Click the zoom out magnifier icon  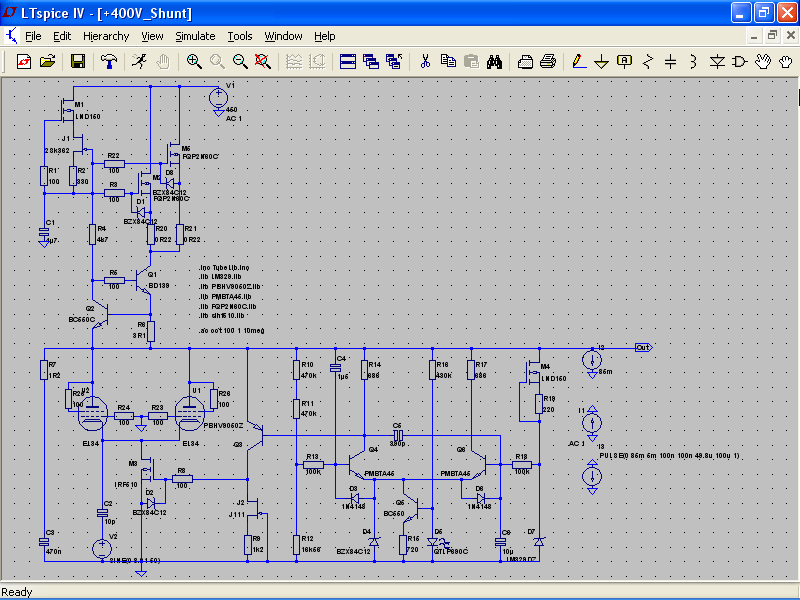(240, 62)
